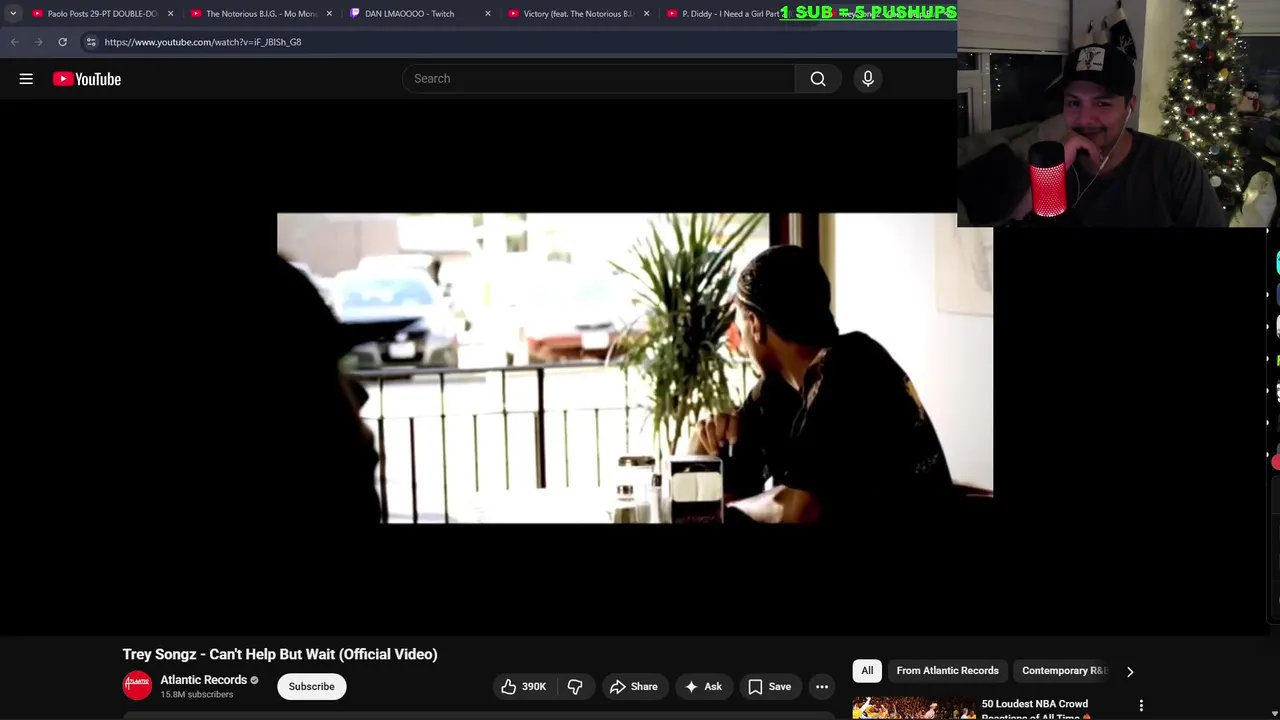
Task: Click the 15.8M subscribers text
Action: pos(197,695)
